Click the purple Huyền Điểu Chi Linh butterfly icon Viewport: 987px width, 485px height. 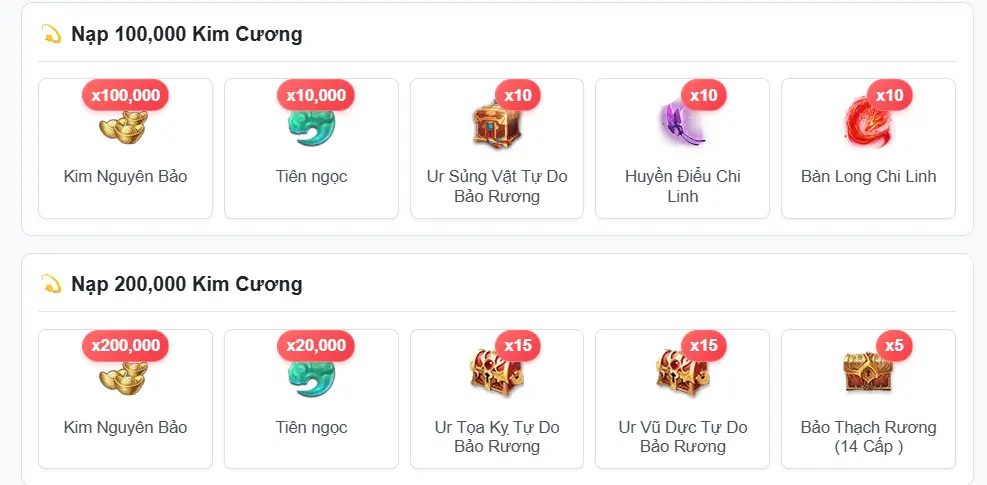point(682,124)
